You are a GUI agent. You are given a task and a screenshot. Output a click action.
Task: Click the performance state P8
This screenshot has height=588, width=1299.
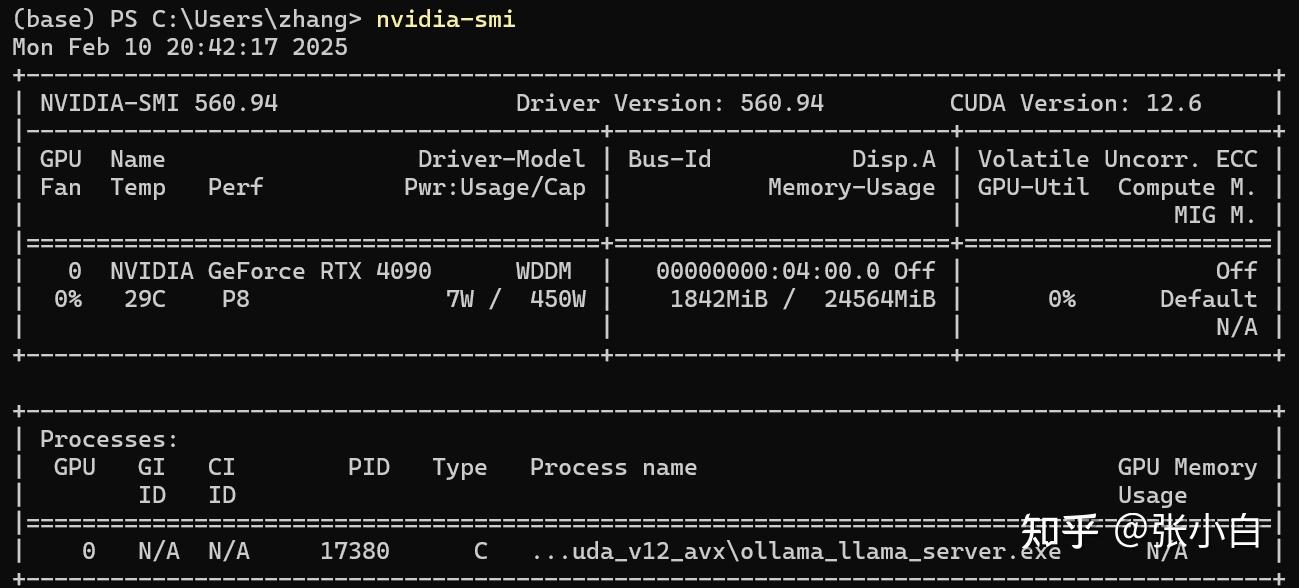[x=236, y=299]
